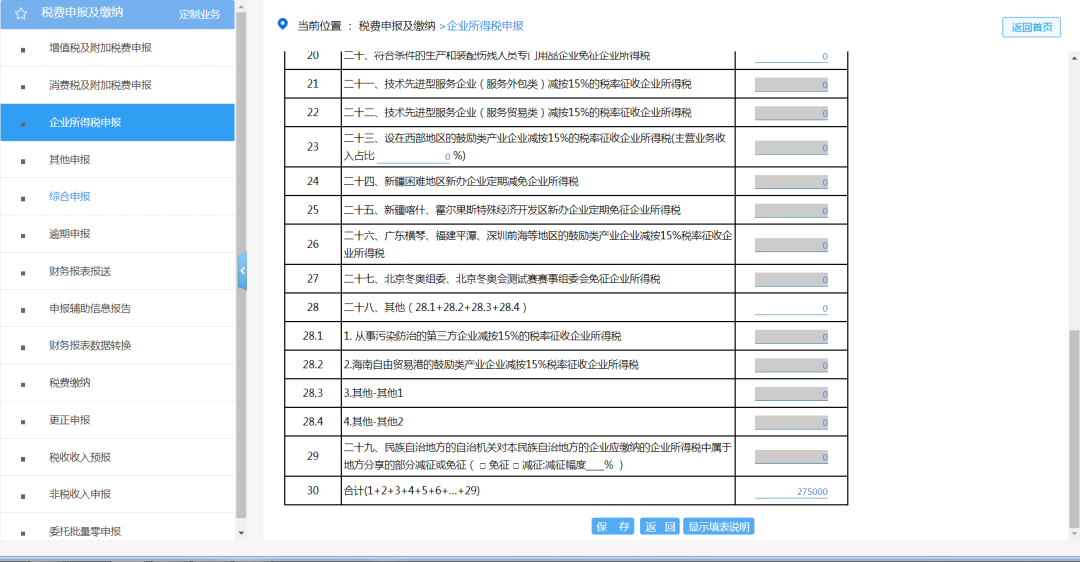Click the row 28 其他 amount input field

point(791,308)
